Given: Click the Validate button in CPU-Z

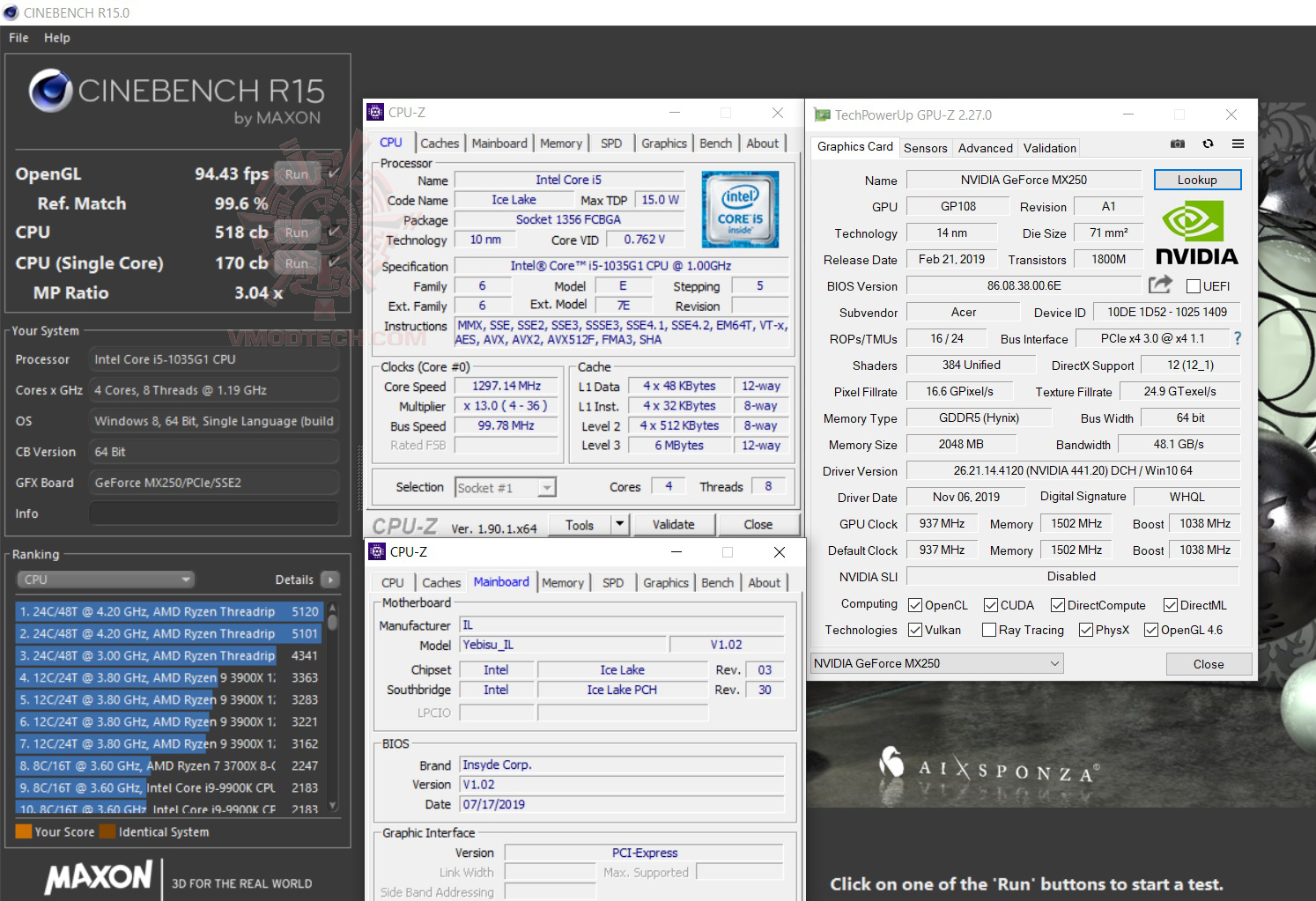Looking at the screenshot, I should tap(674, 524).
